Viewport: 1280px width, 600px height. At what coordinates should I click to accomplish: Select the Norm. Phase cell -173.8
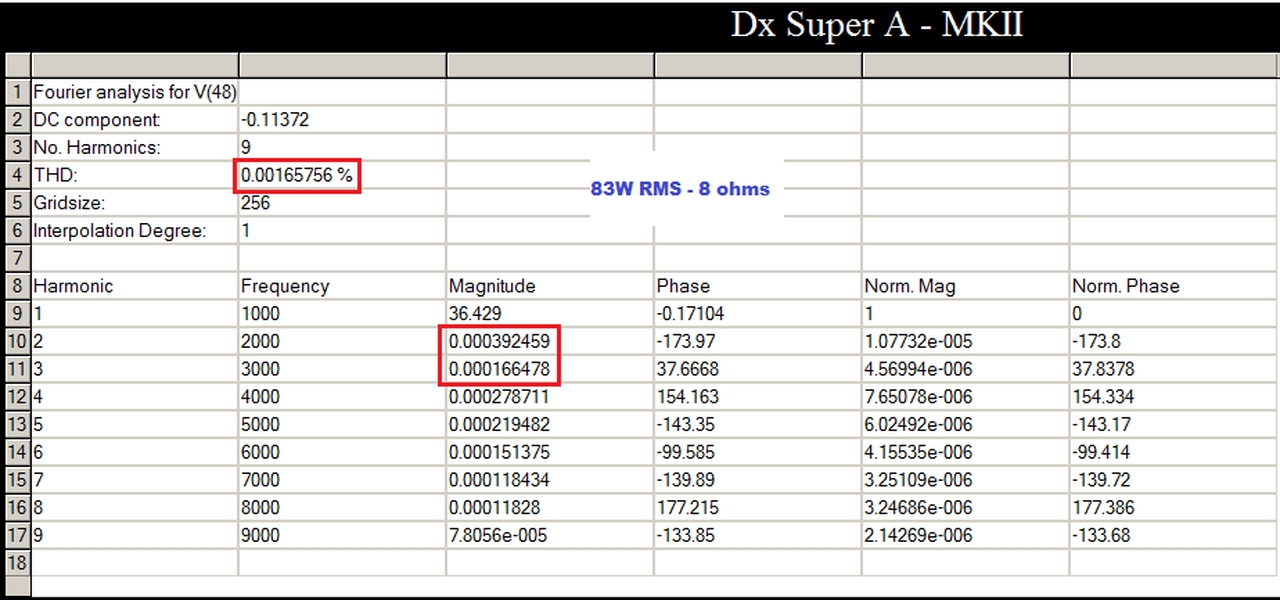pos(1174,341)
